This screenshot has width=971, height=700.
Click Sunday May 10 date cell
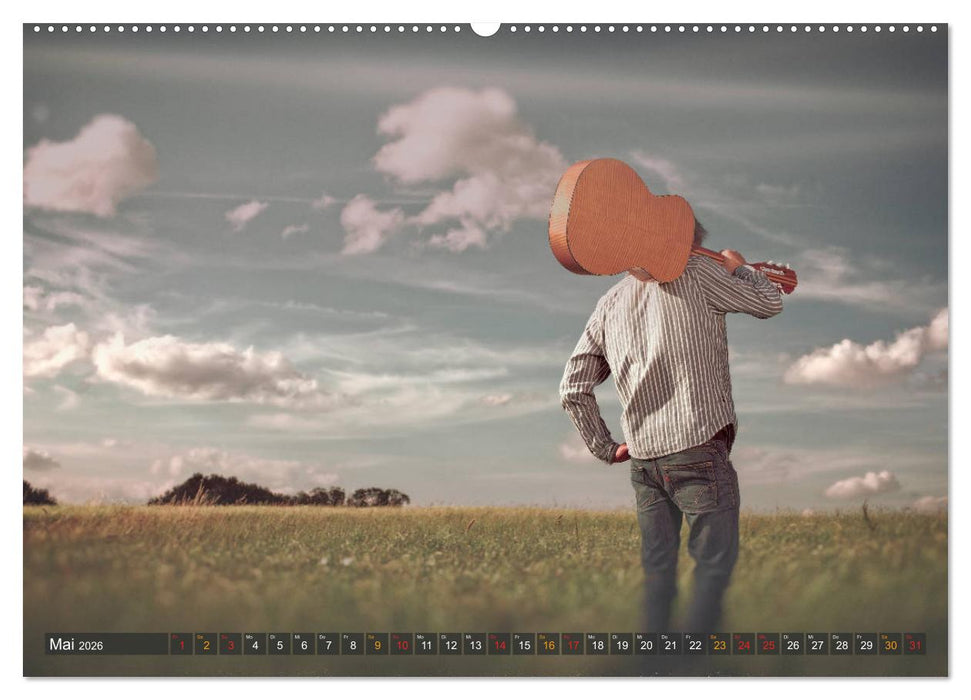pos(401,645)
